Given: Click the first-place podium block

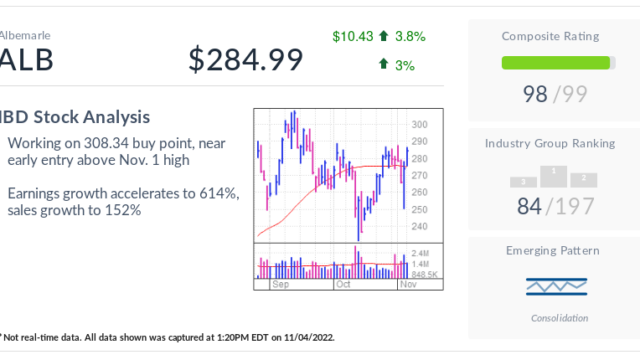Looking at the screenshot, I should (x=553, y=176).
